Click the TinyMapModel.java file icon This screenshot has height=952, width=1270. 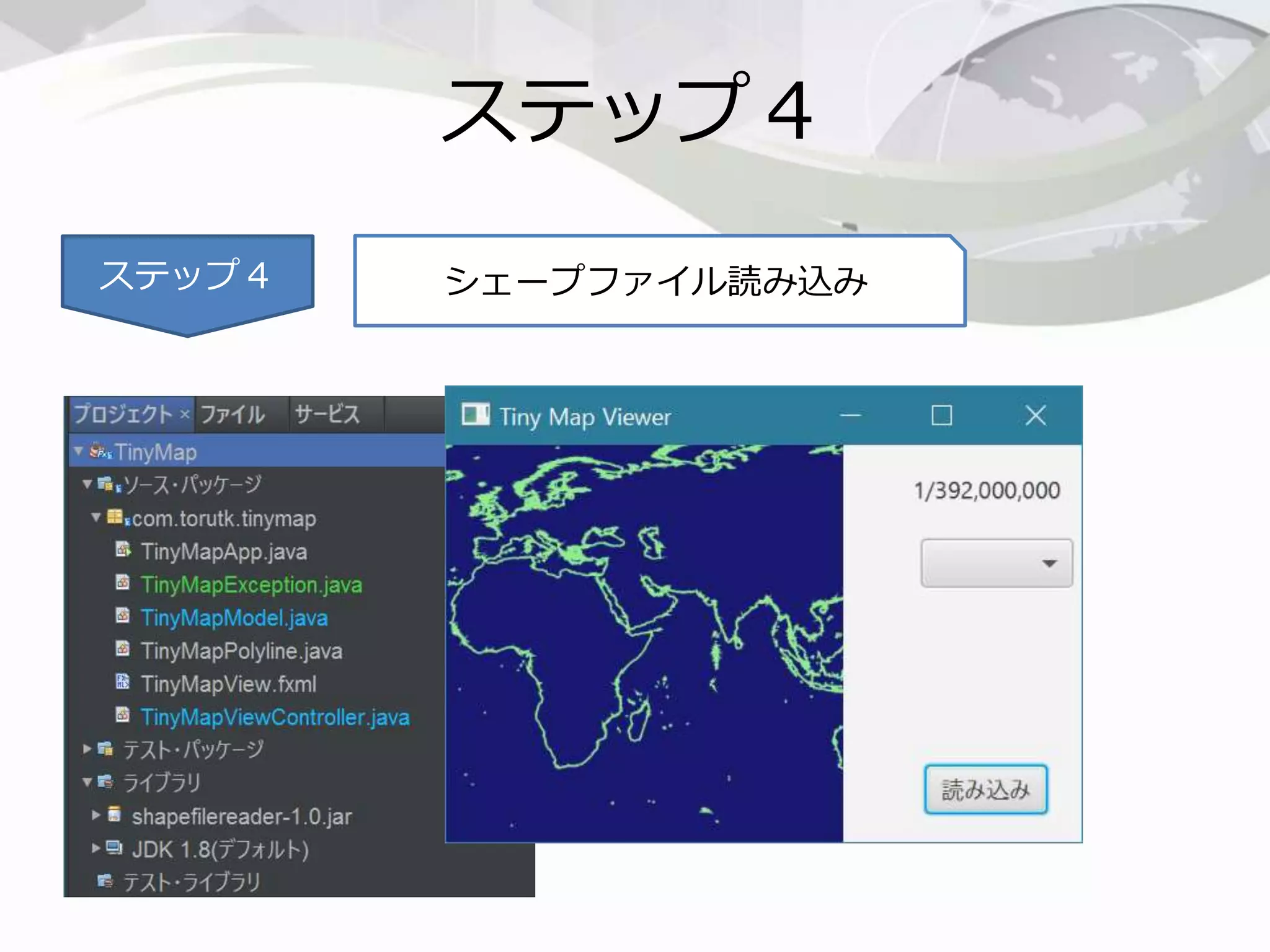tap(123, 615)
